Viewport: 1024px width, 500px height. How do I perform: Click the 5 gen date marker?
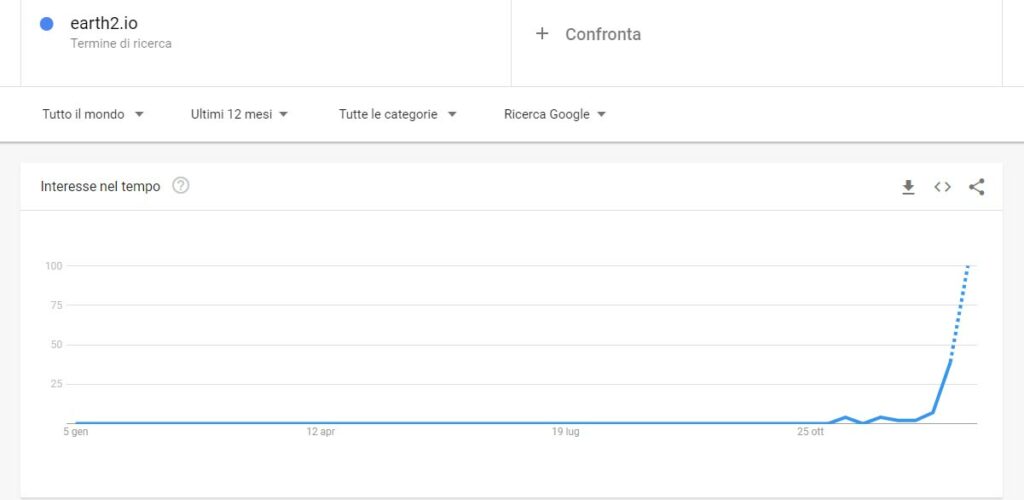(76, 432)
